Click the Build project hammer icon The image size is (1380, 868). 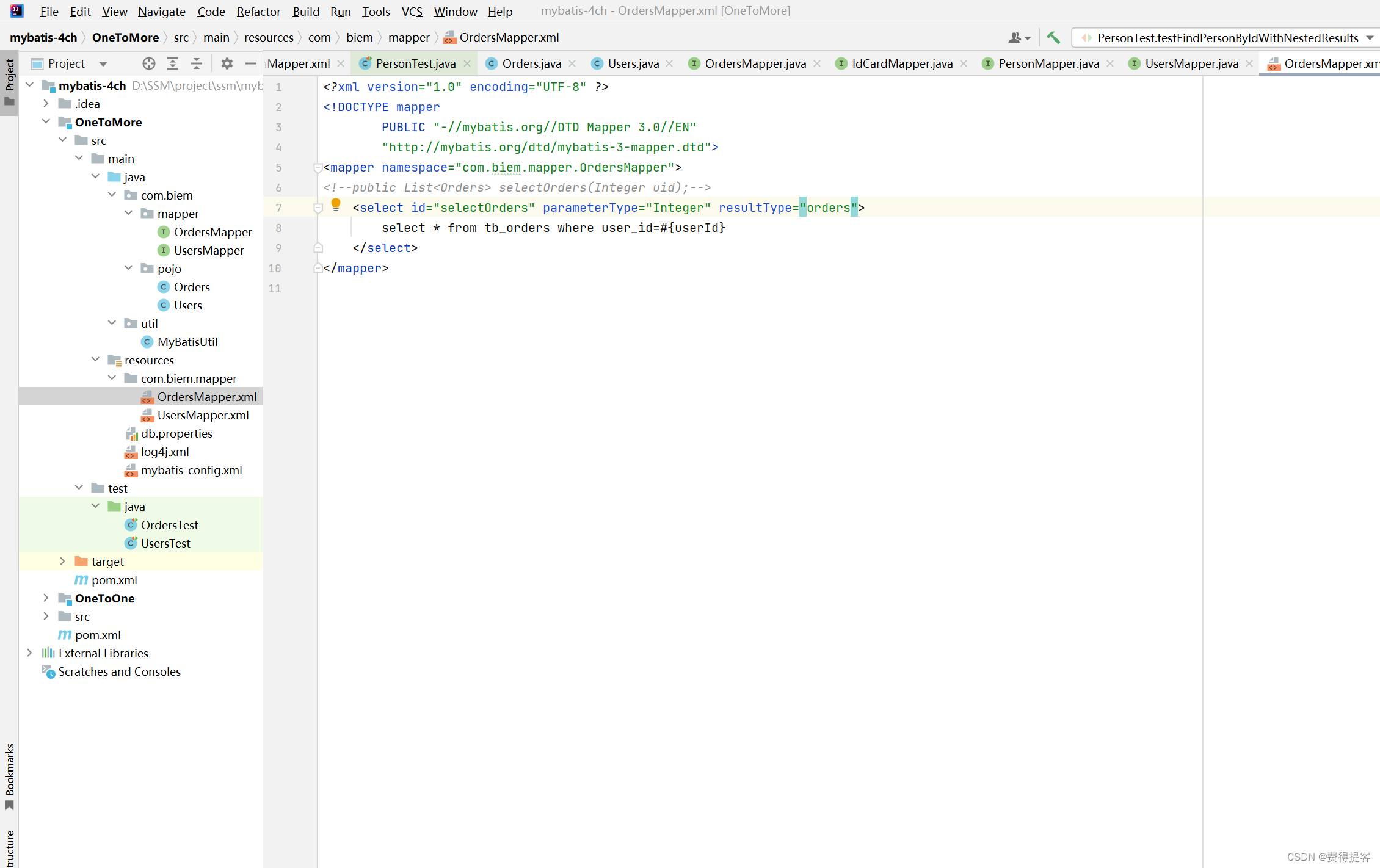(1053, 38)
